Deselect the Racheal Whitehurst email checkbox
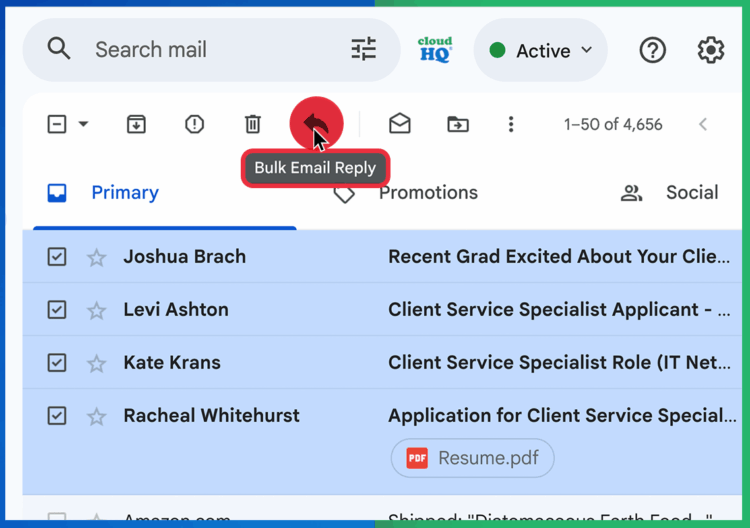The width and height of the screenshot is (750, 528). point(57,415)
